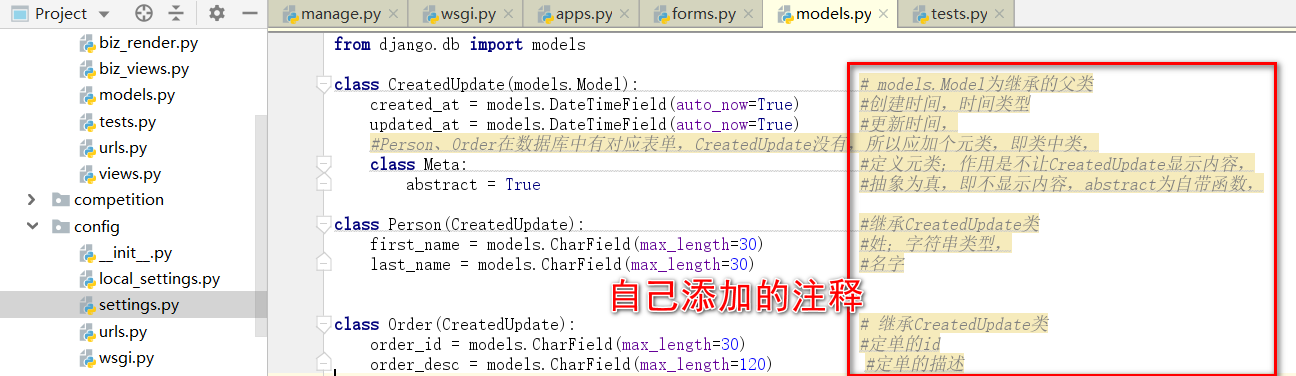Screen dimensions: 1296x376
Task: Click order_desc CharField line
Action: coord(571,365)
